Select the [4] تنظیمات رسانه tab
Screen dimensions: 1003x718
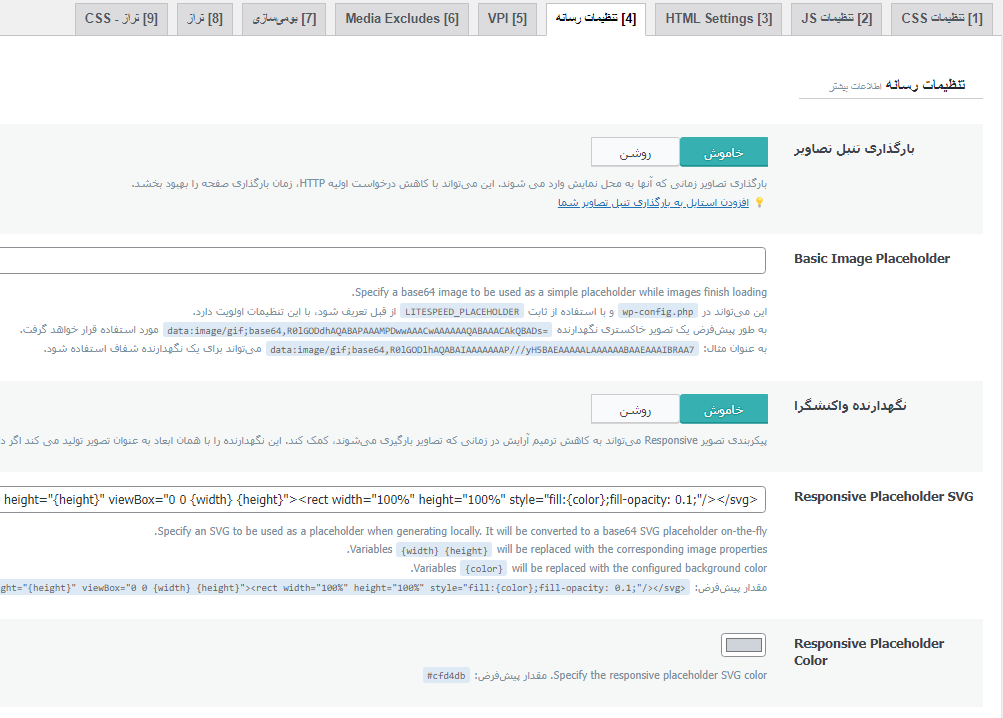coord(595,19)
